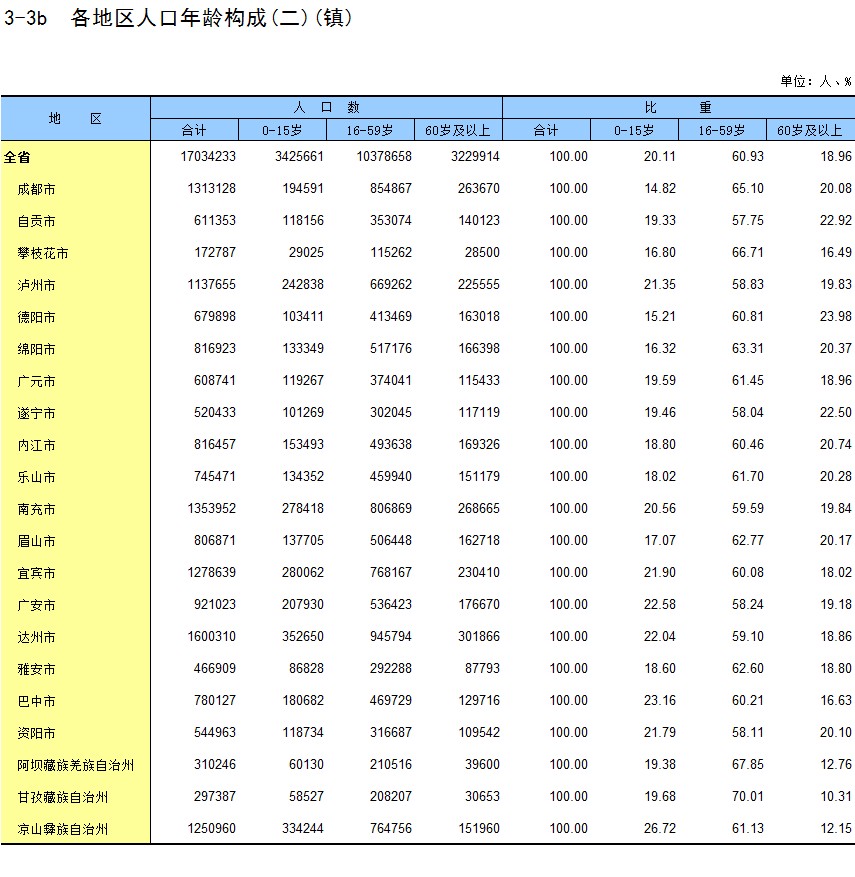Click the 全省 60岁及以上 value 3229914
Screen dimensions: 855x877
[x=475, y=157]
